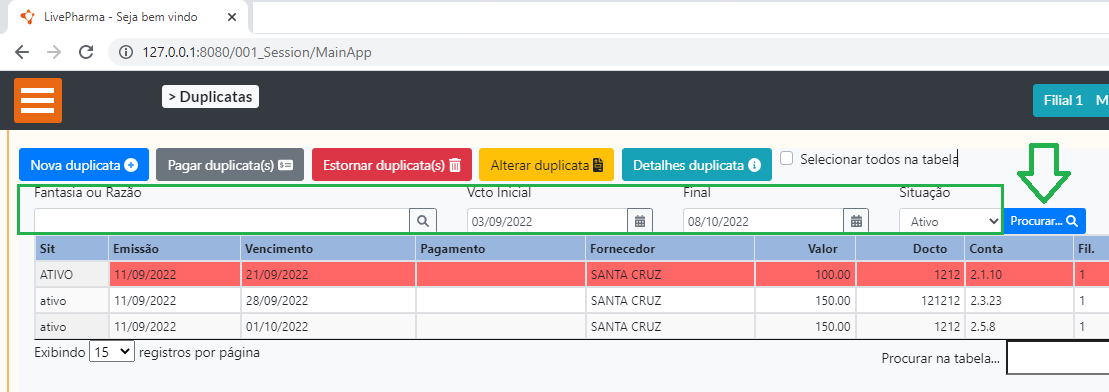Click valor 100.00 cell

pyautogui.click(x=805, y=274)
